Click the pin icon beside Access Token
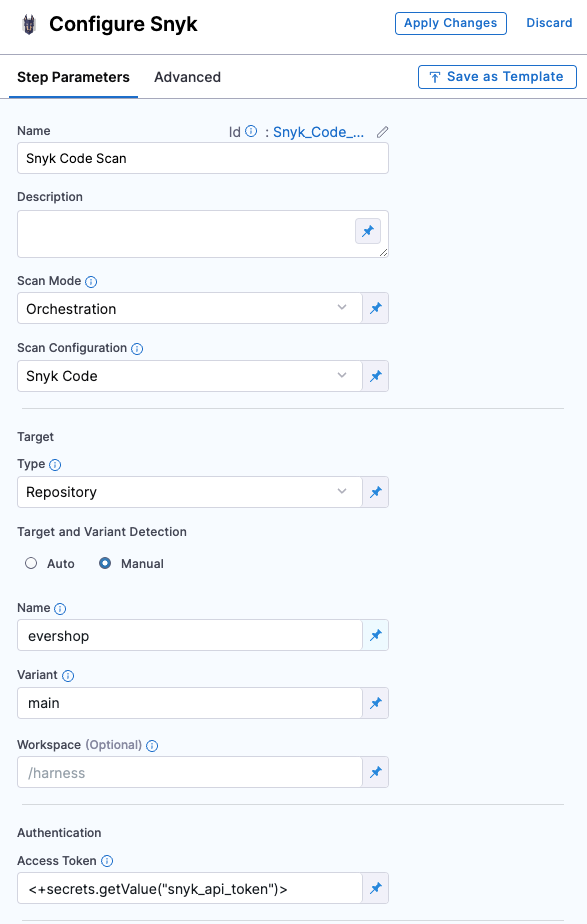This screenshot has height=924, width=587. [375, 888]
